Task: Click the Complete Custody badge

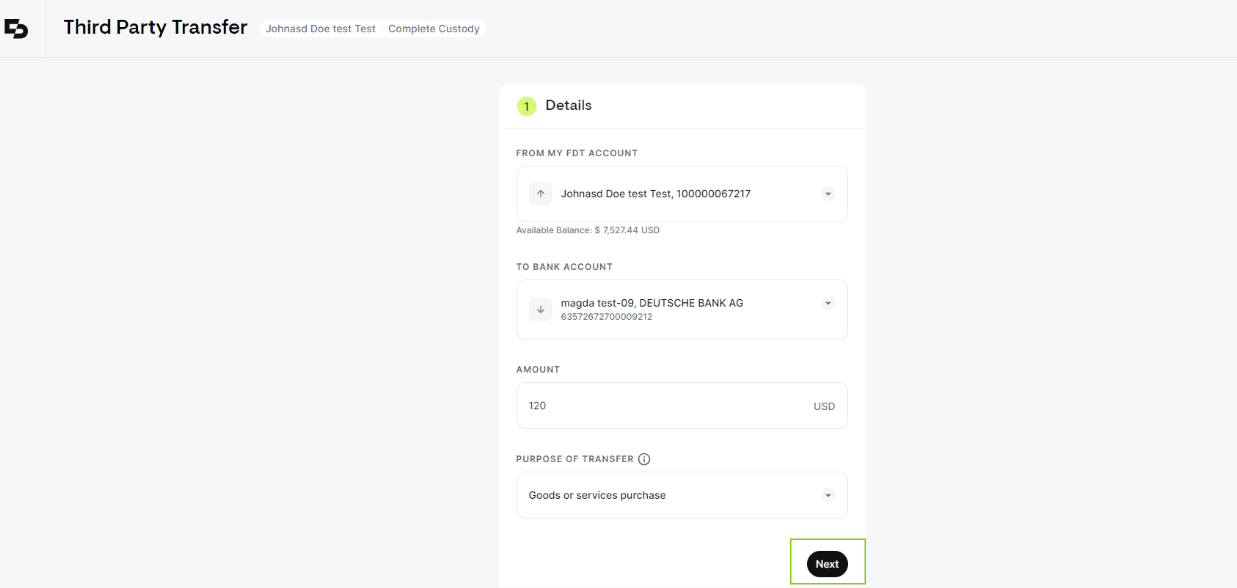Action: pyautogui.click(x=434, y=29)
